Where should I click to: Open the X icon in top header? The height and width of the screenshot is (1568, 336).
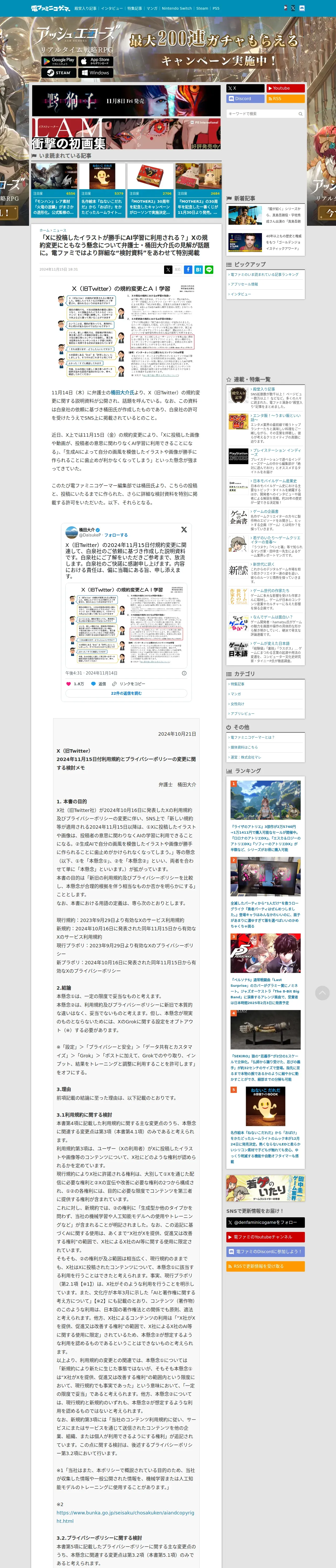293,8
